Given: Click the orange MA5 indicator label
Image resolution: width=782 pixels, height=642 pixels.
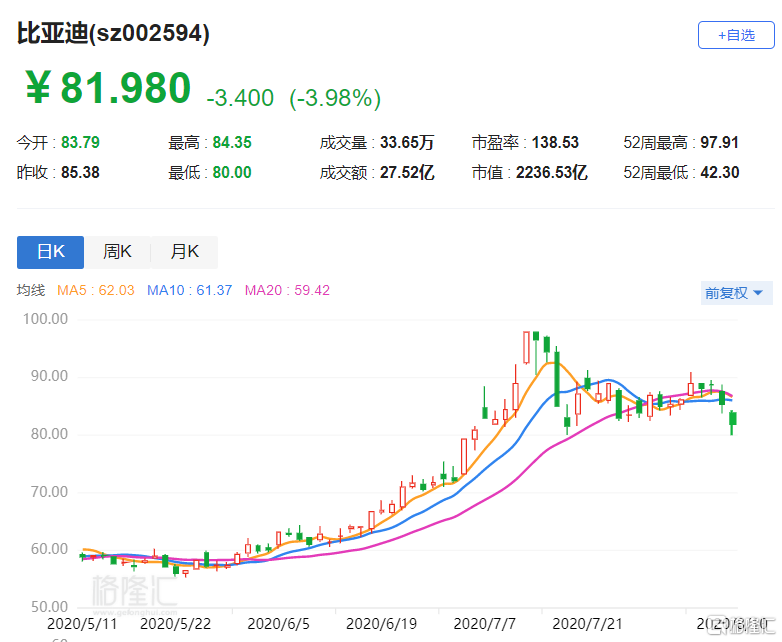Looking at the screenshot, I should (x=95, y=291).
